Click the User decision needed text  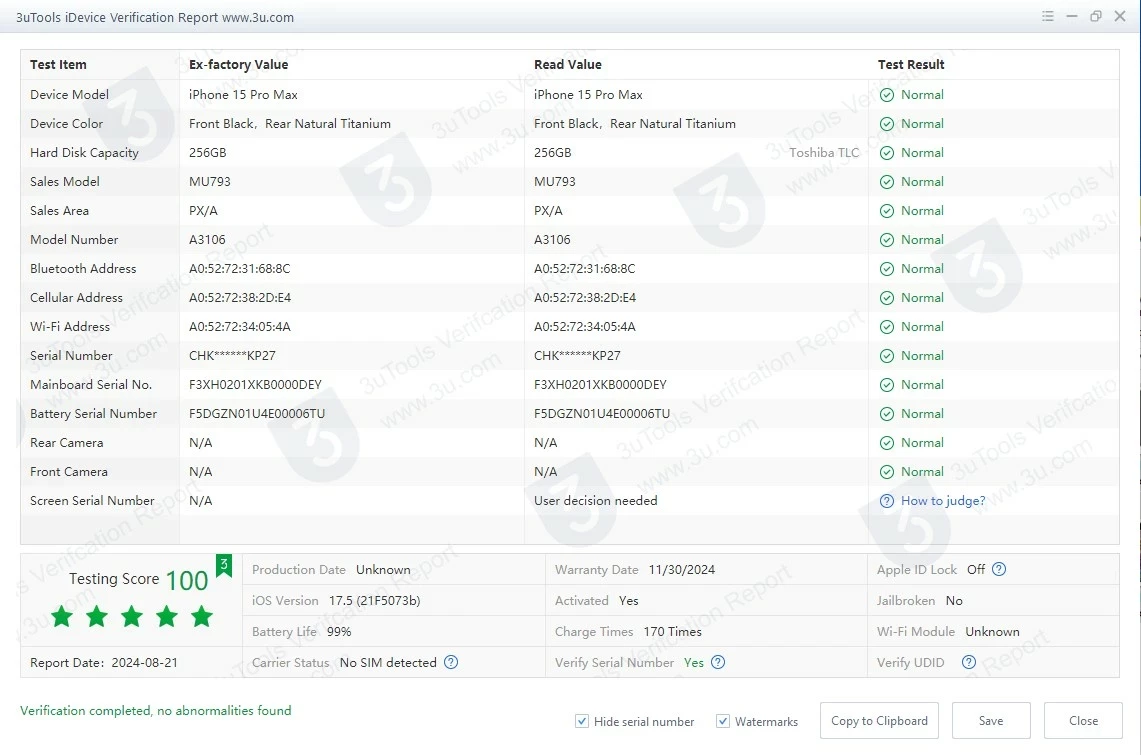[x=595, y=501]
